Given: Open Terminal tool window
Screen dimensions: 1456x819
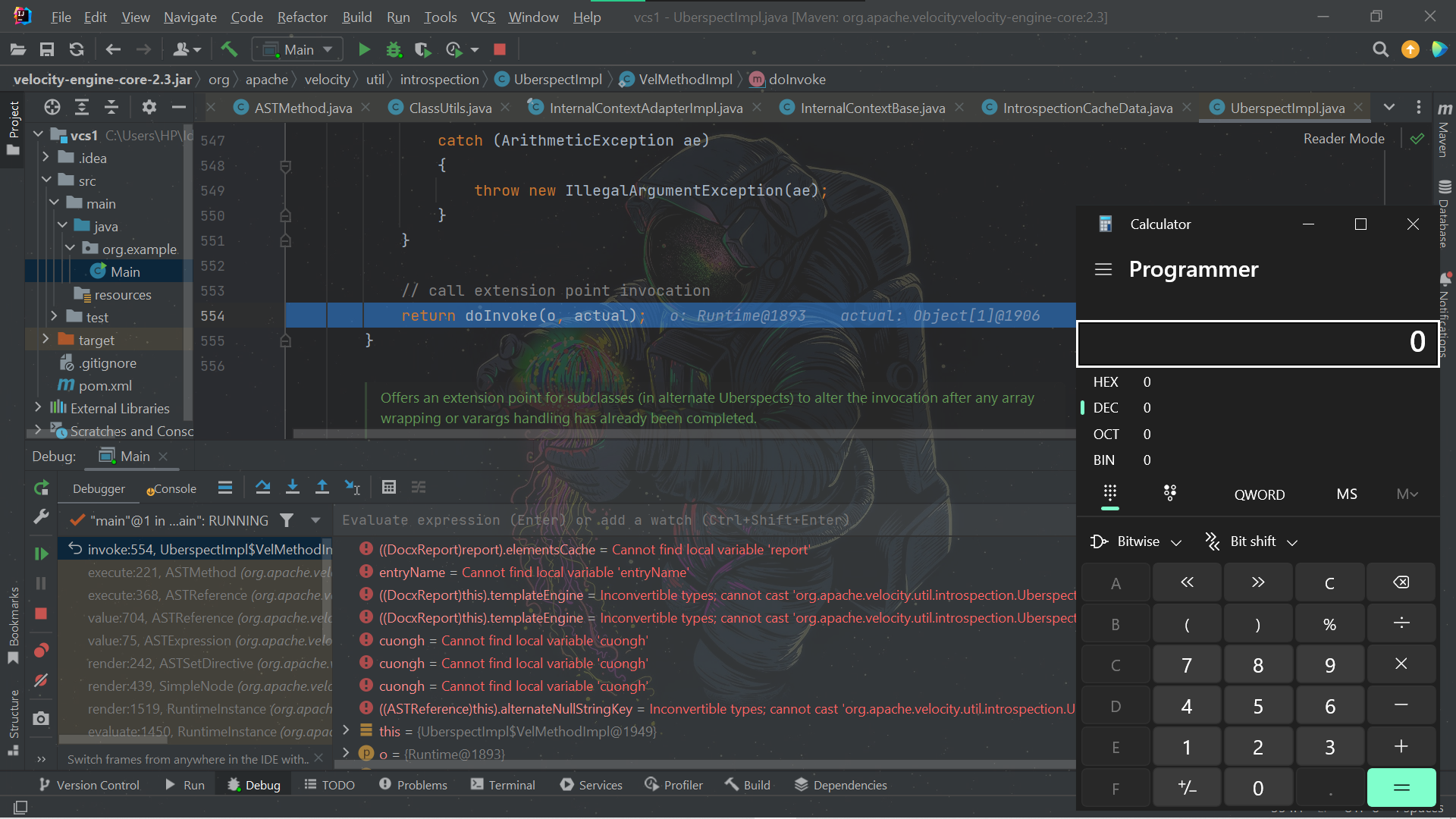Looking at the screenshot, I should point(503,785).
